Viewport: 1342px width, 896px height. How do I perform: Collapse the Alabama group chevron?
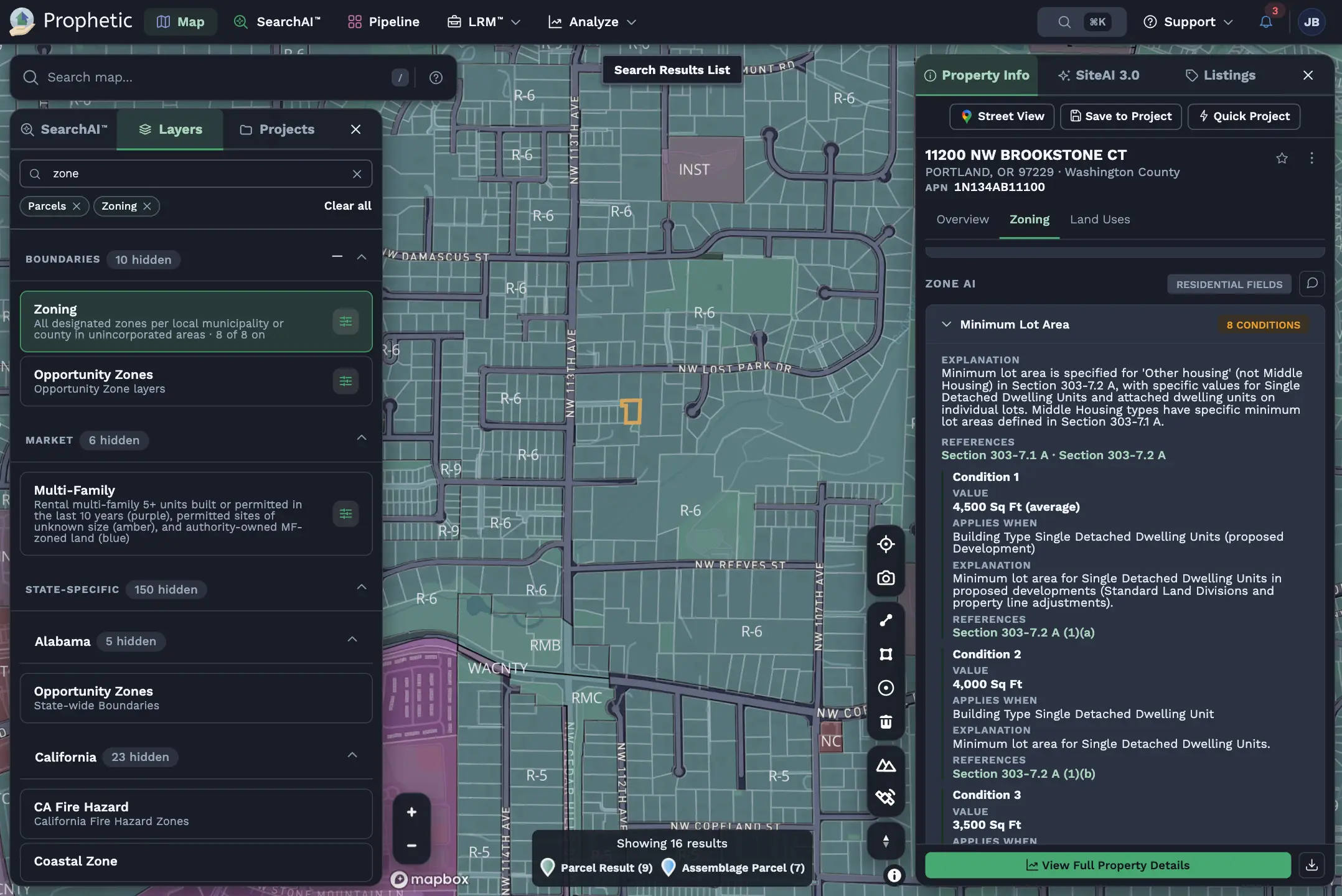coord(352,640)
